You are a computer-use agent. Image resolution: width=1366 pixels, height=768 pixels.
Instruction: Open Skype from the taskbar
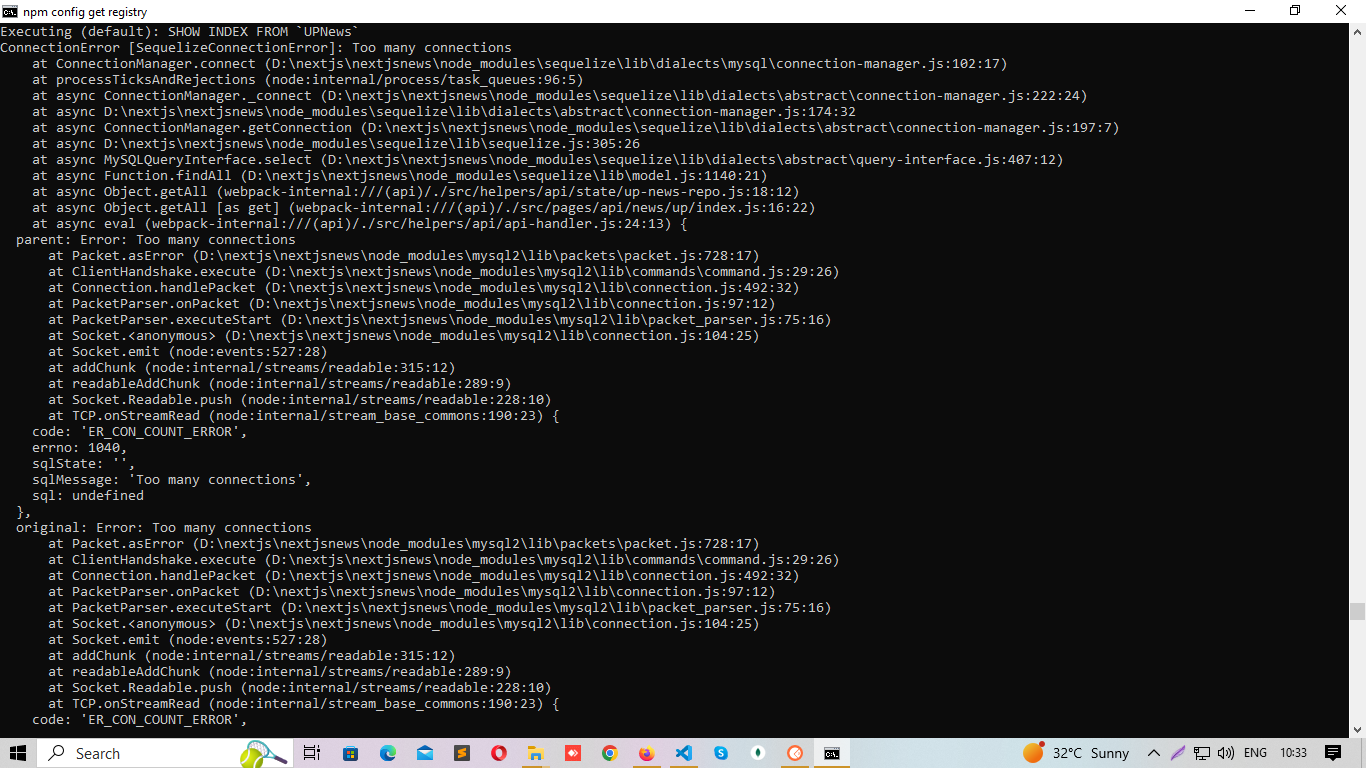(720, 753)
